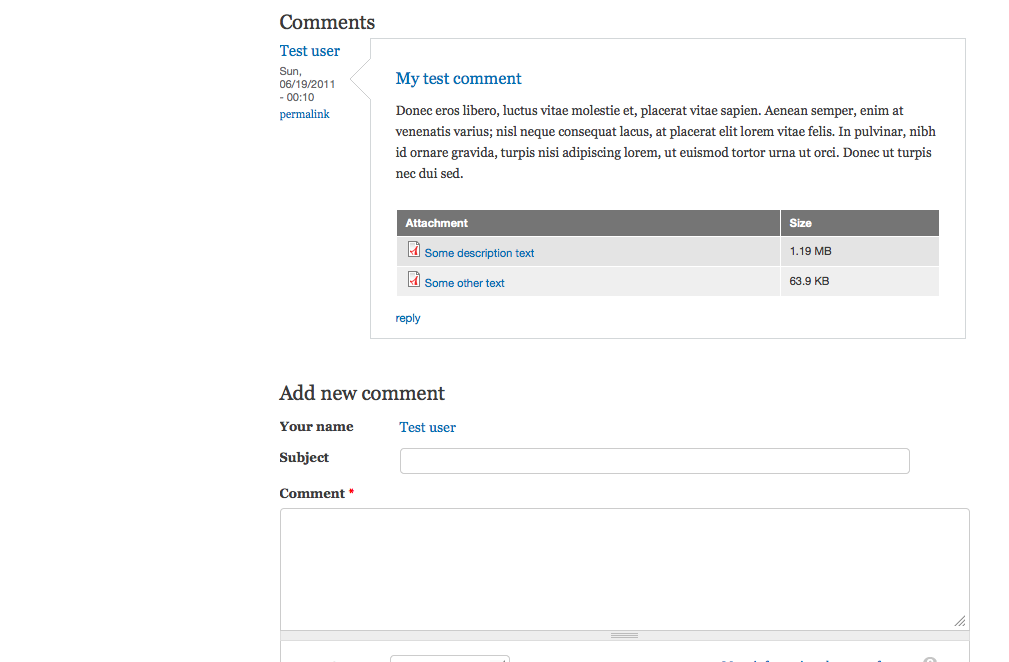This screenshot has width=1009, height=662.
Task: Open the Some other text attachment
Action: [464, 283]
